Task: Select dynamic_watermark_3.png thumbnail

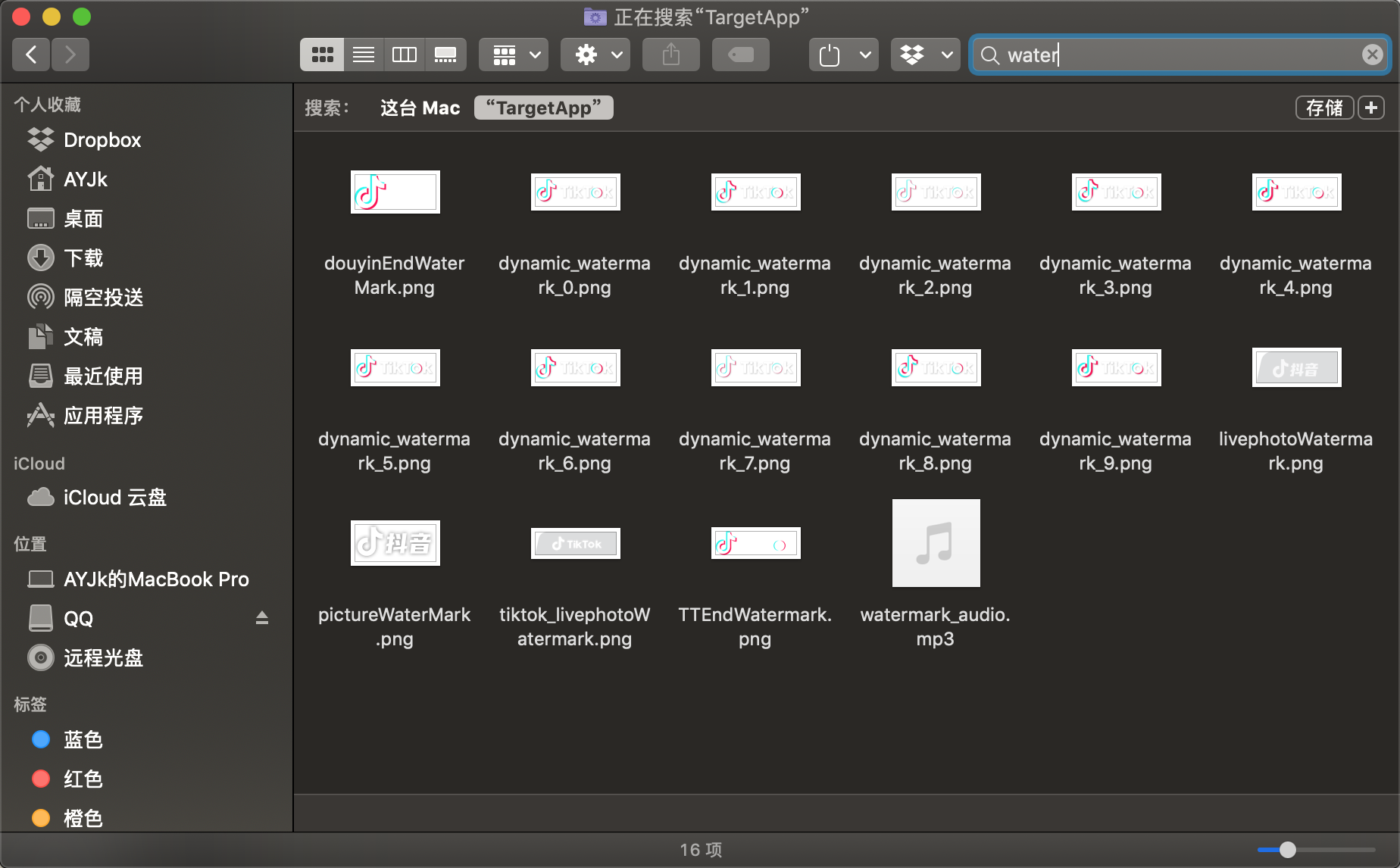Action: [x=1116, y=192]
